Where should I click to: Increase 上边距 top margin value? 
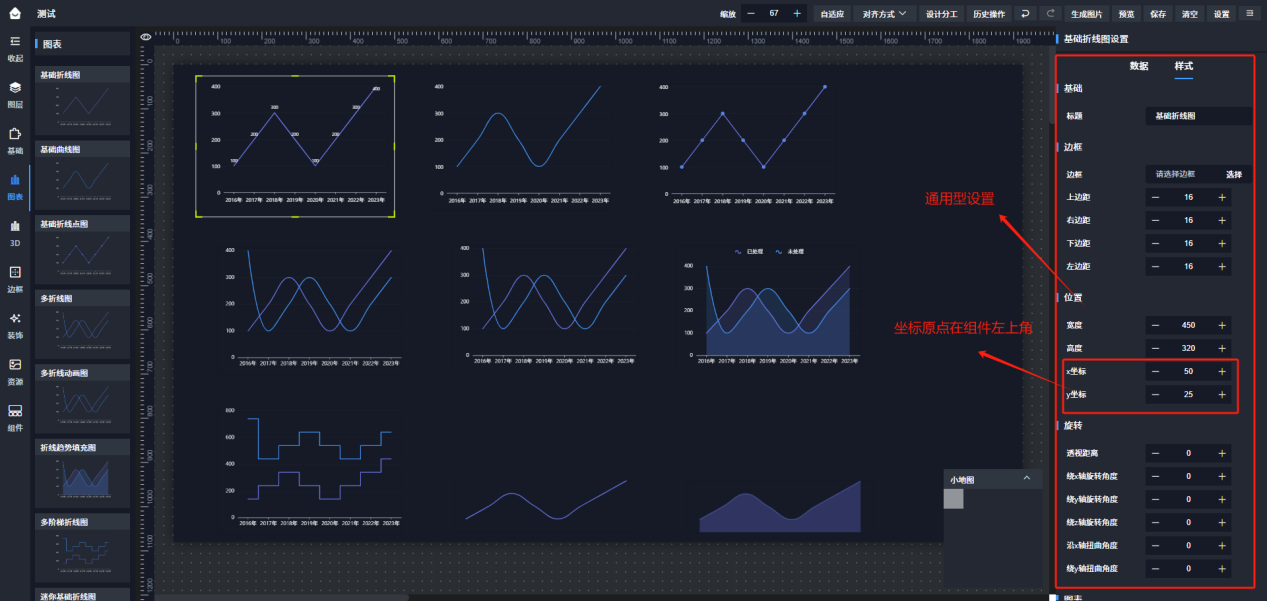pyautogui.click(x=1221, y=197)
